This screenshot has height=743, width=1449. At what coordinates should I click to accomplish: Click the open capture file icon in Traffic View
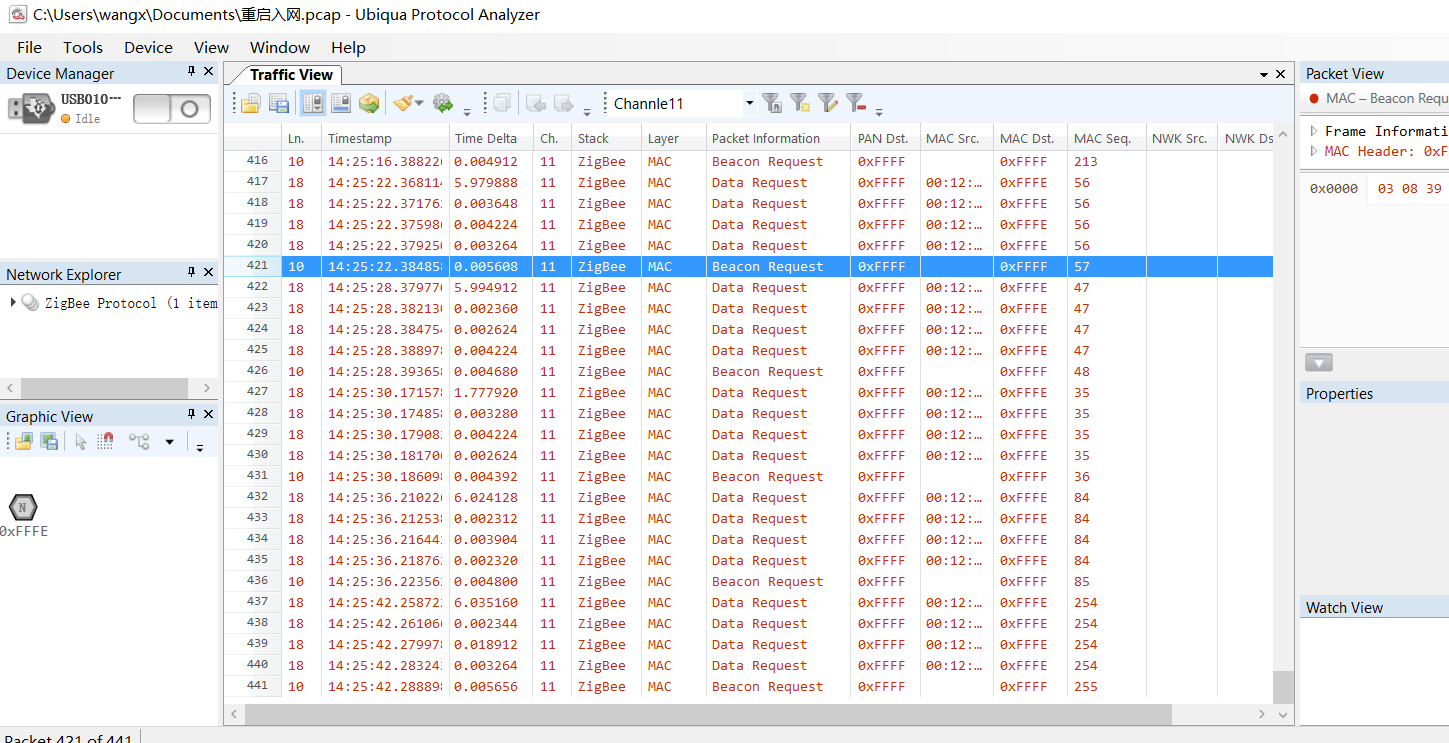[250, 103]
